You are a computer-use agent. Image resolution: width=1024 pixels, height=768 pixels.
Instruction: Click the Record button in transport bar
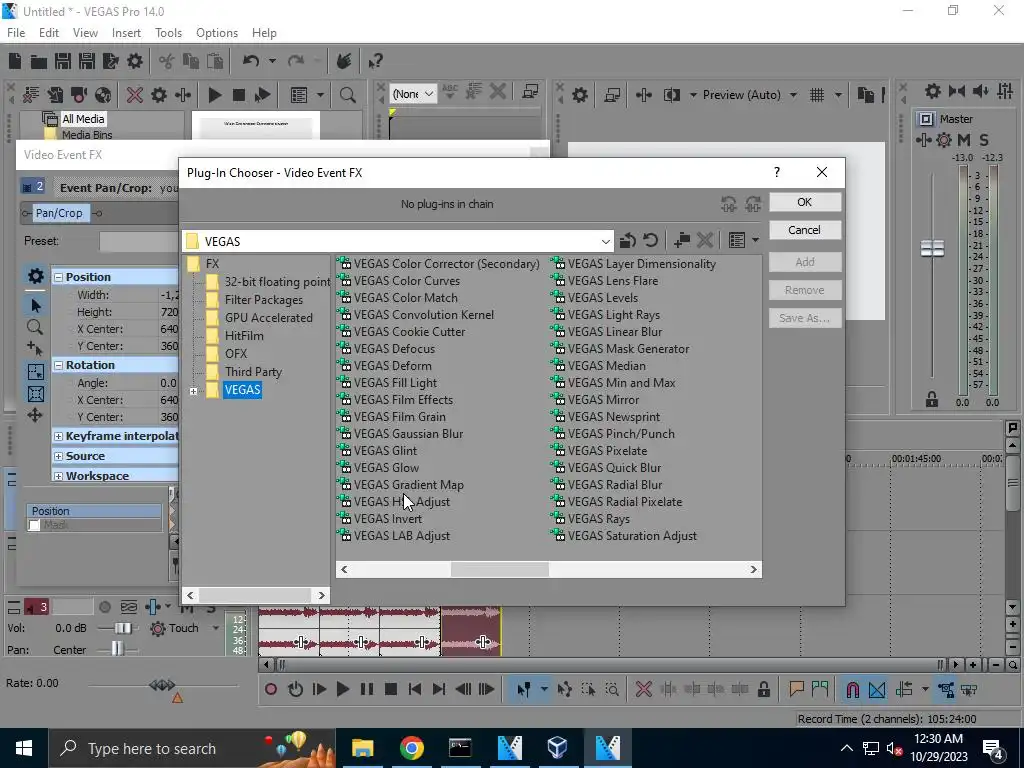pyautogui.click(x=271, y=689)
